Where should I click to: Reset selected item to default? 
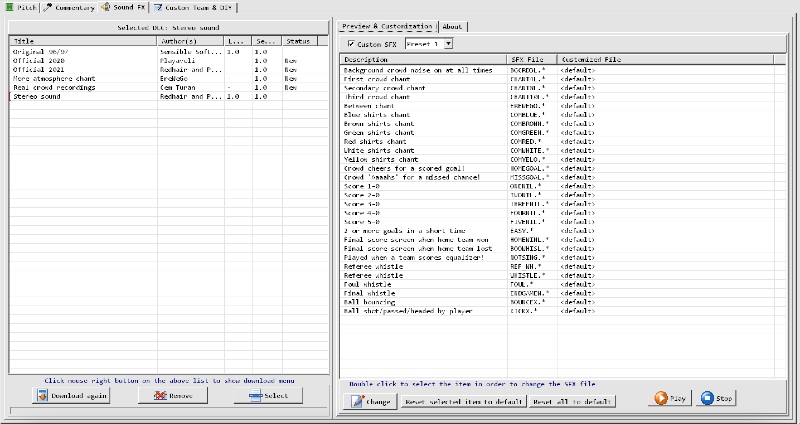click(463, 401)
